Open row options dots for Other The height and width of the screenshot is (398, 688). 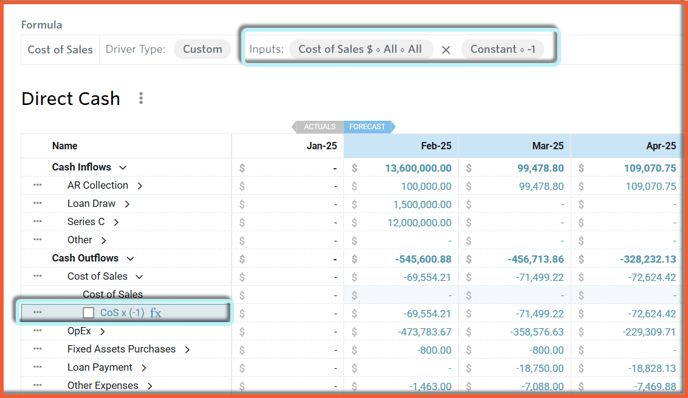38,240
